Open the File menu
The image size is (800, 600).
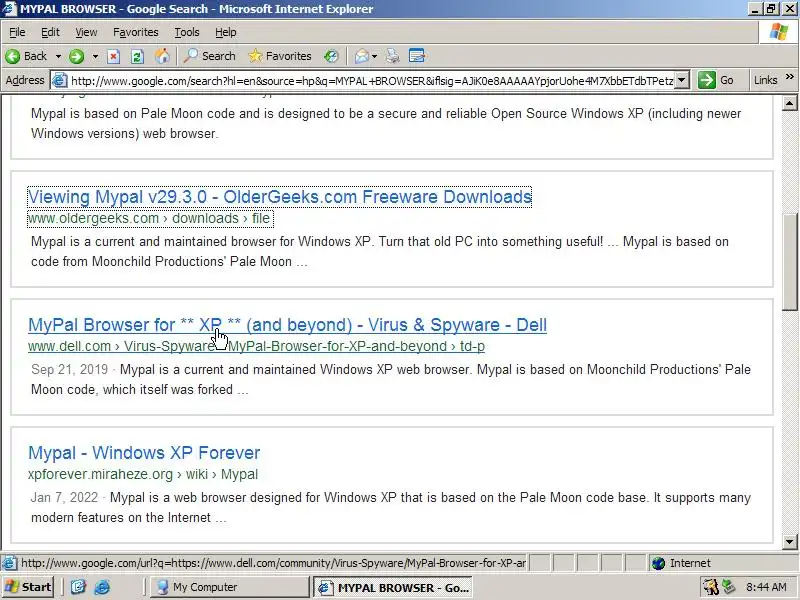17,32
